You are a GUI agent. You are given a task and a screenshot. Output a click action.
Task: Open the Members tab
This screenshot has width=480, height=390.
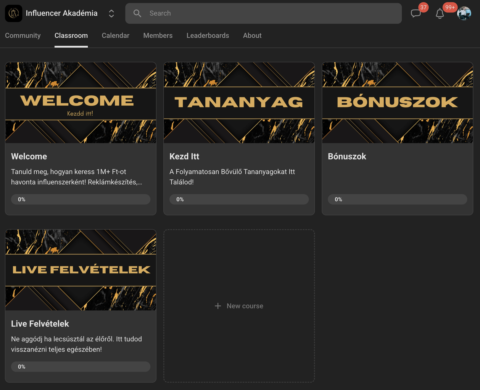[158, 35]
